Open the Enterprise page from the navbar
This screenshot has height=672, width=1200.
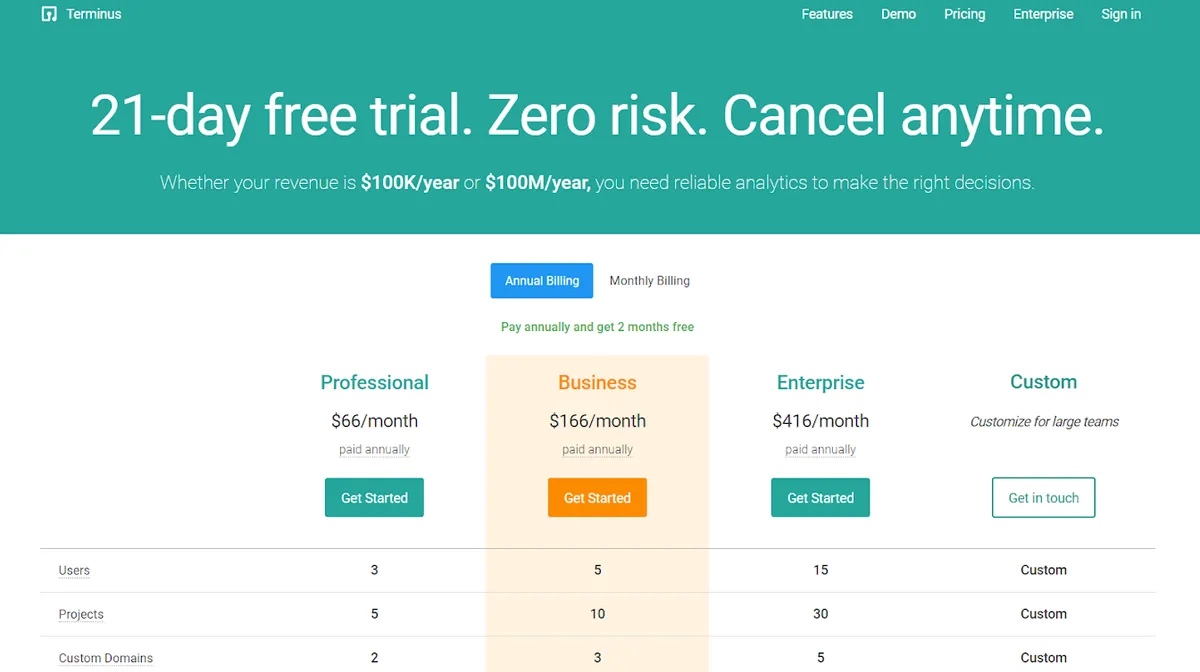1043,14
